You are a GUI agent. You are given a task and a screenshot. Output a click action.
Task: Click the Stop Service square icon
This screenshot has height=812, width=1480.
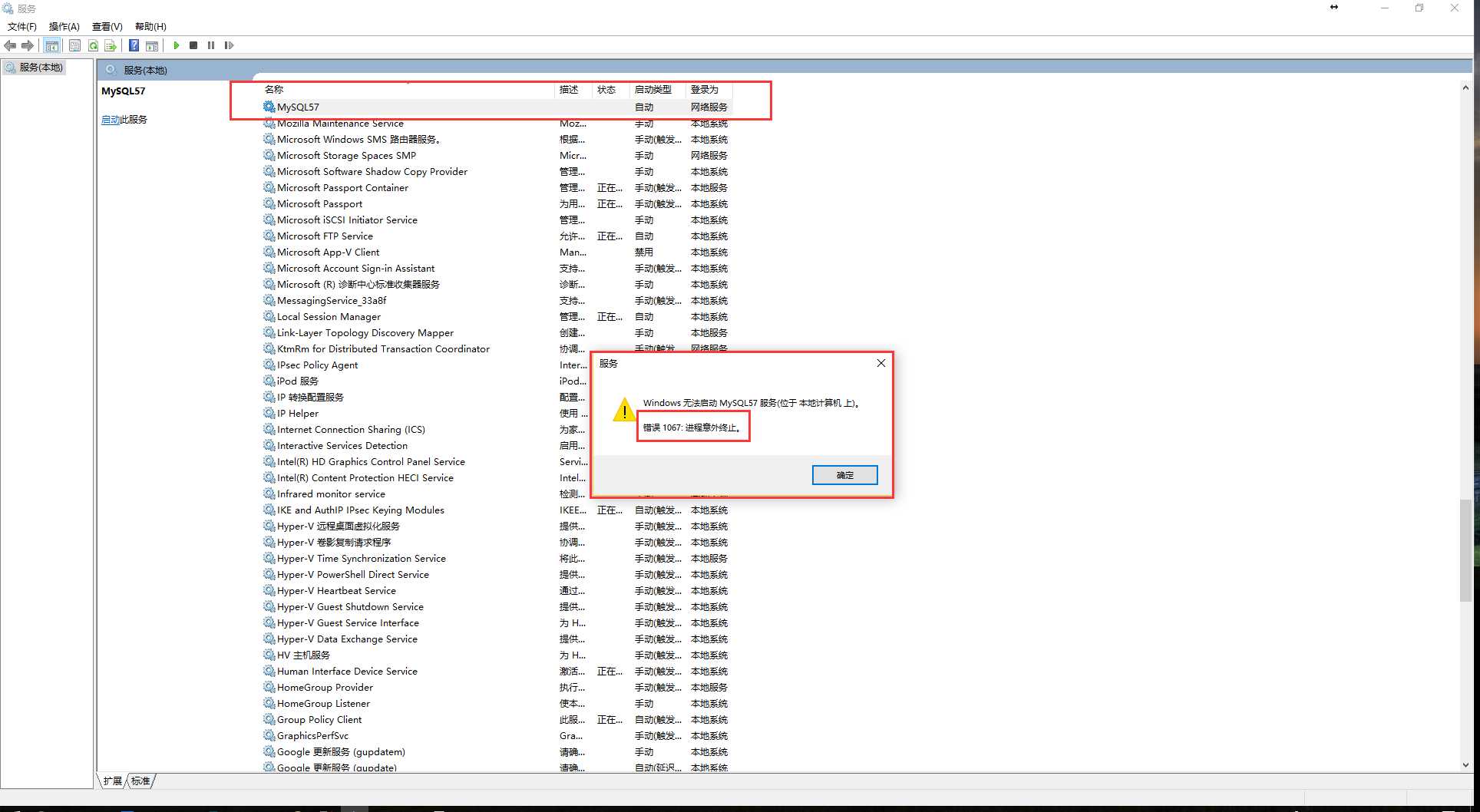click(x=193, y=45)
